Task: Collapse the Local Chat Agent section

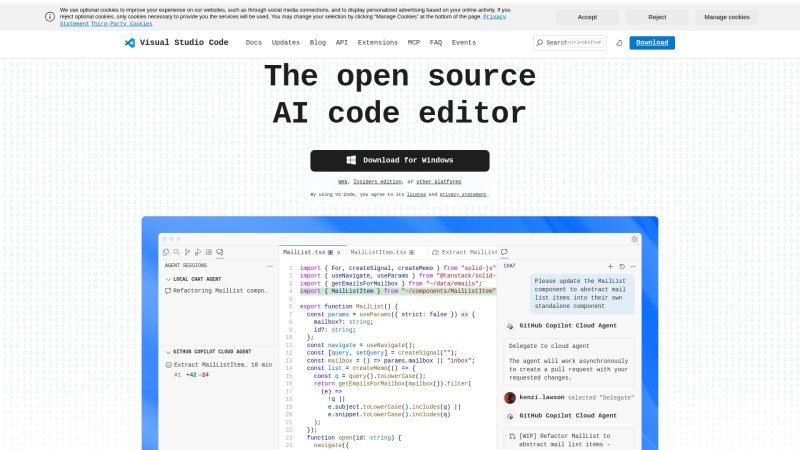Action: [168, 280]
